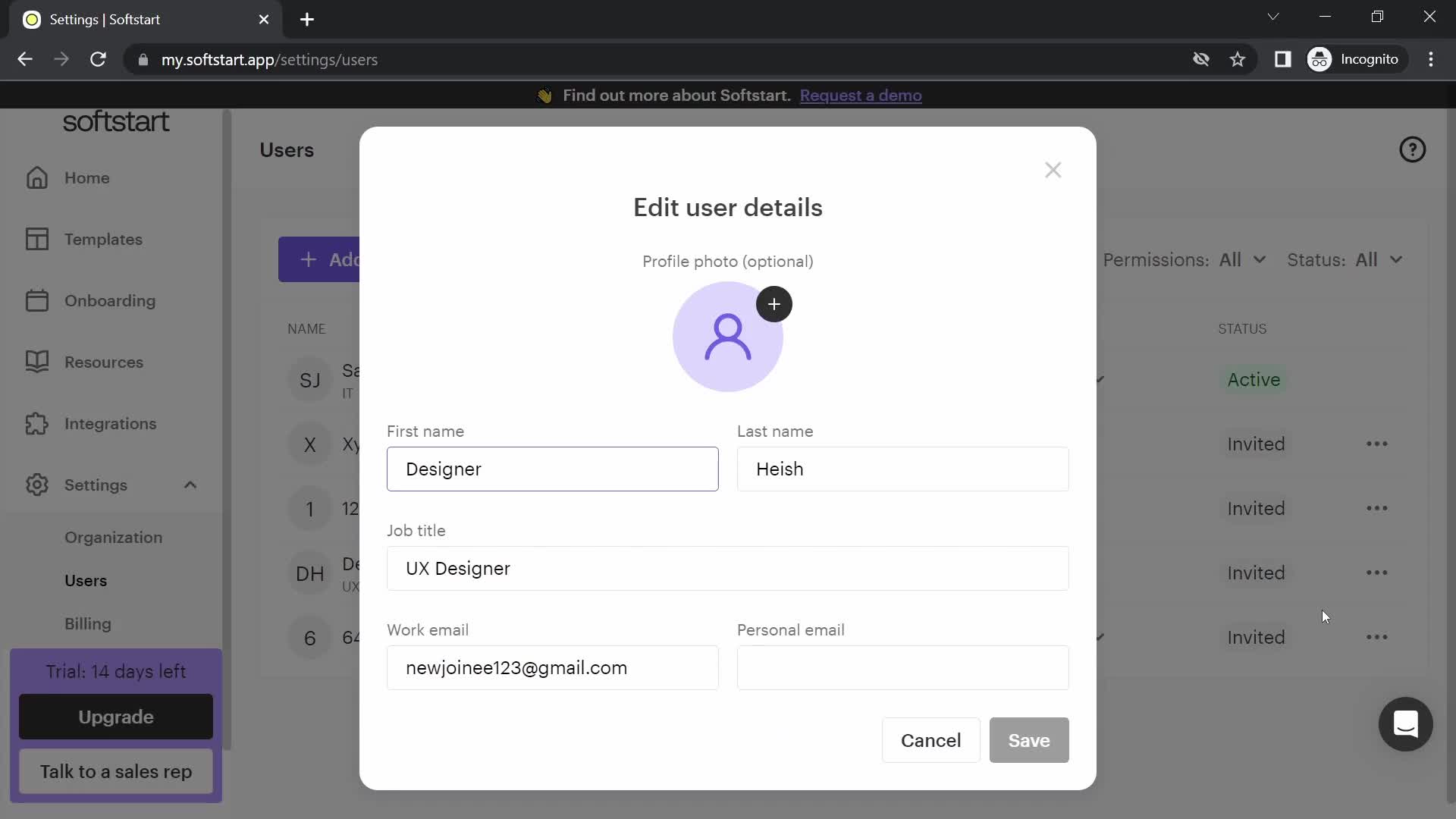Click the Home navigation icon
Image resolution: width=1456 pixels, height=819 pixels.
click(x=36, y=177)
